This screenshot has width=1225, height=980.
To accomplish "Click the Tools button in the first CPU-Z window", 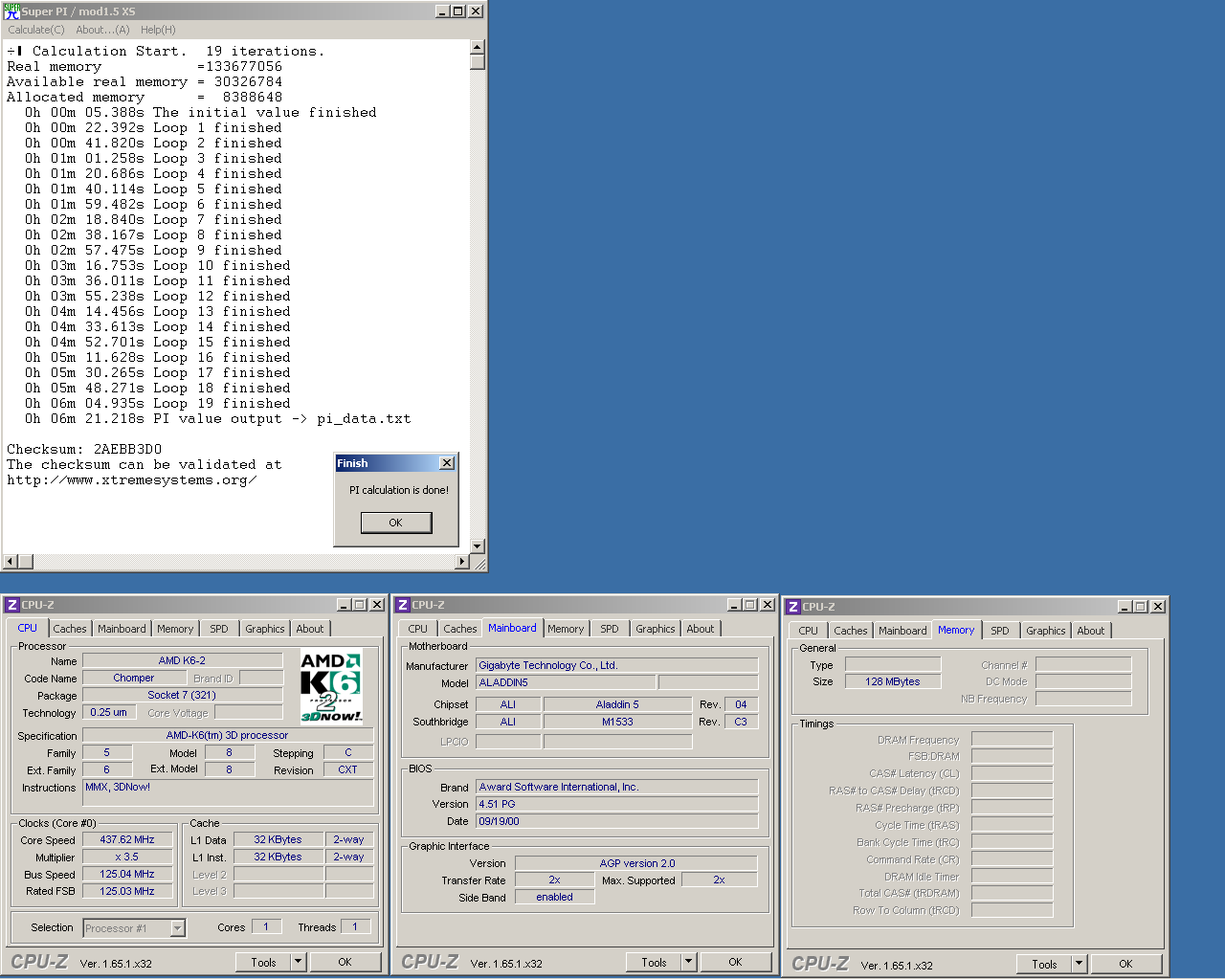I will pyautogui.click(x=264, y=963).
